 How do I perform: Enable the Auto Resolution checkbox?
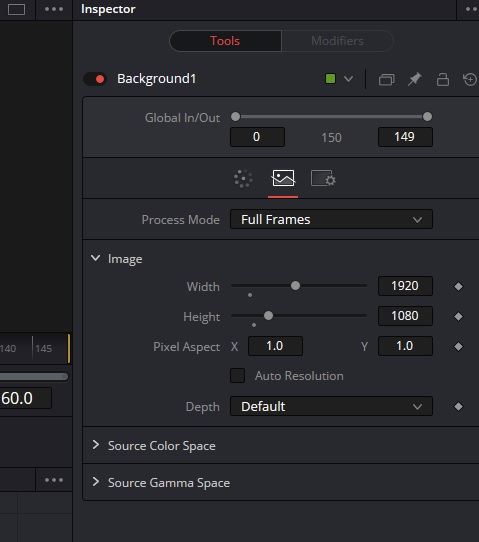tap(237, 375)
